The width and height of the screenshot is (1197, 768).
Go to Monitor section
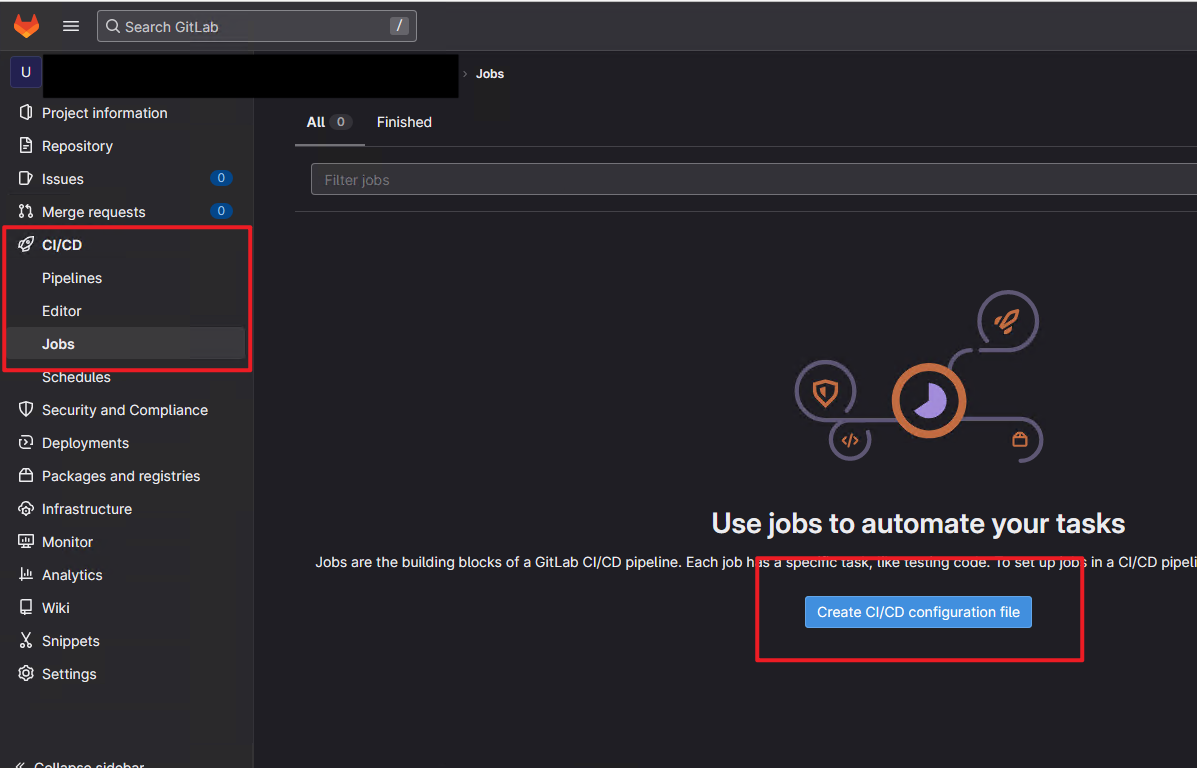point(67,542)
